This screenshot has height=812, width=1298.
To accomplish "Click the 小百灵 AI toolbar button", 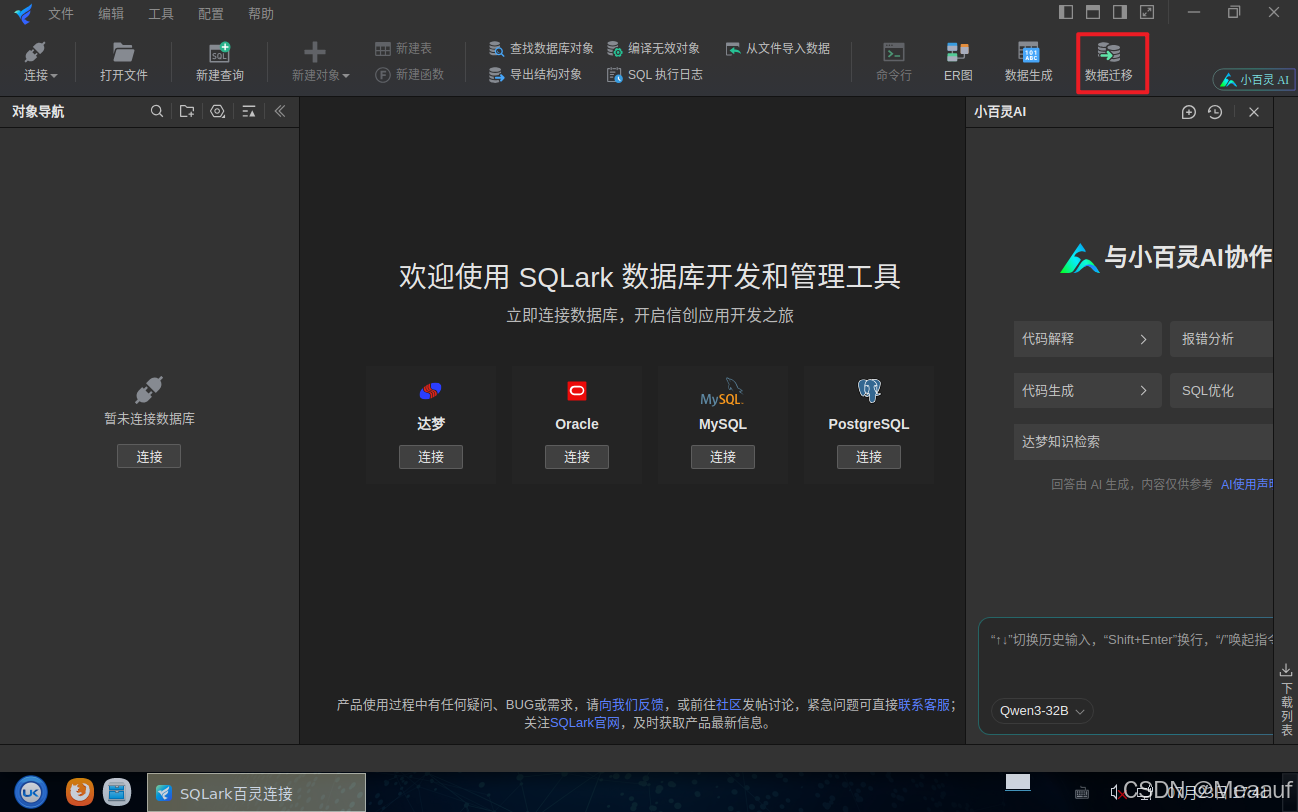I will pyautogui.click(x=1254, y=79).
